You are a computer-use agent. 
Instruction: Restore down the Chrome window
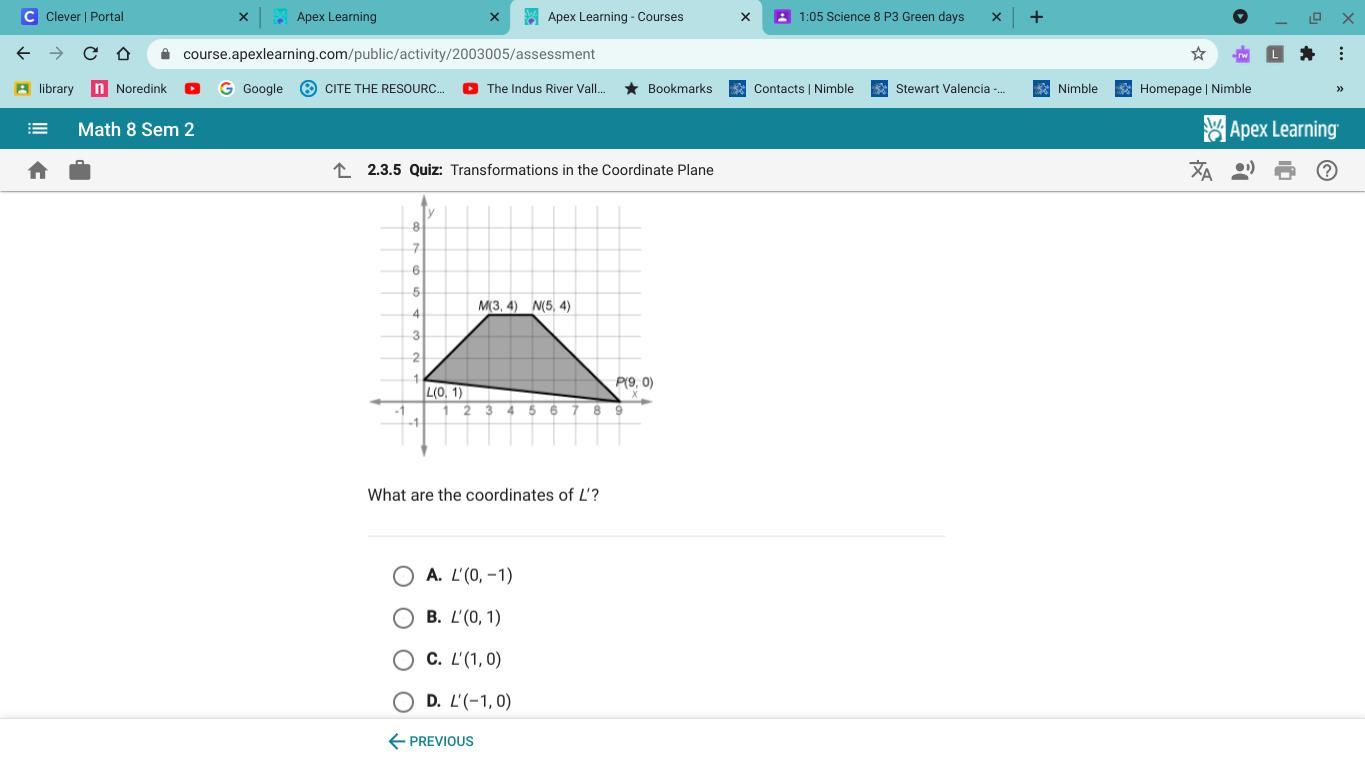click(x=1315, y=17)
